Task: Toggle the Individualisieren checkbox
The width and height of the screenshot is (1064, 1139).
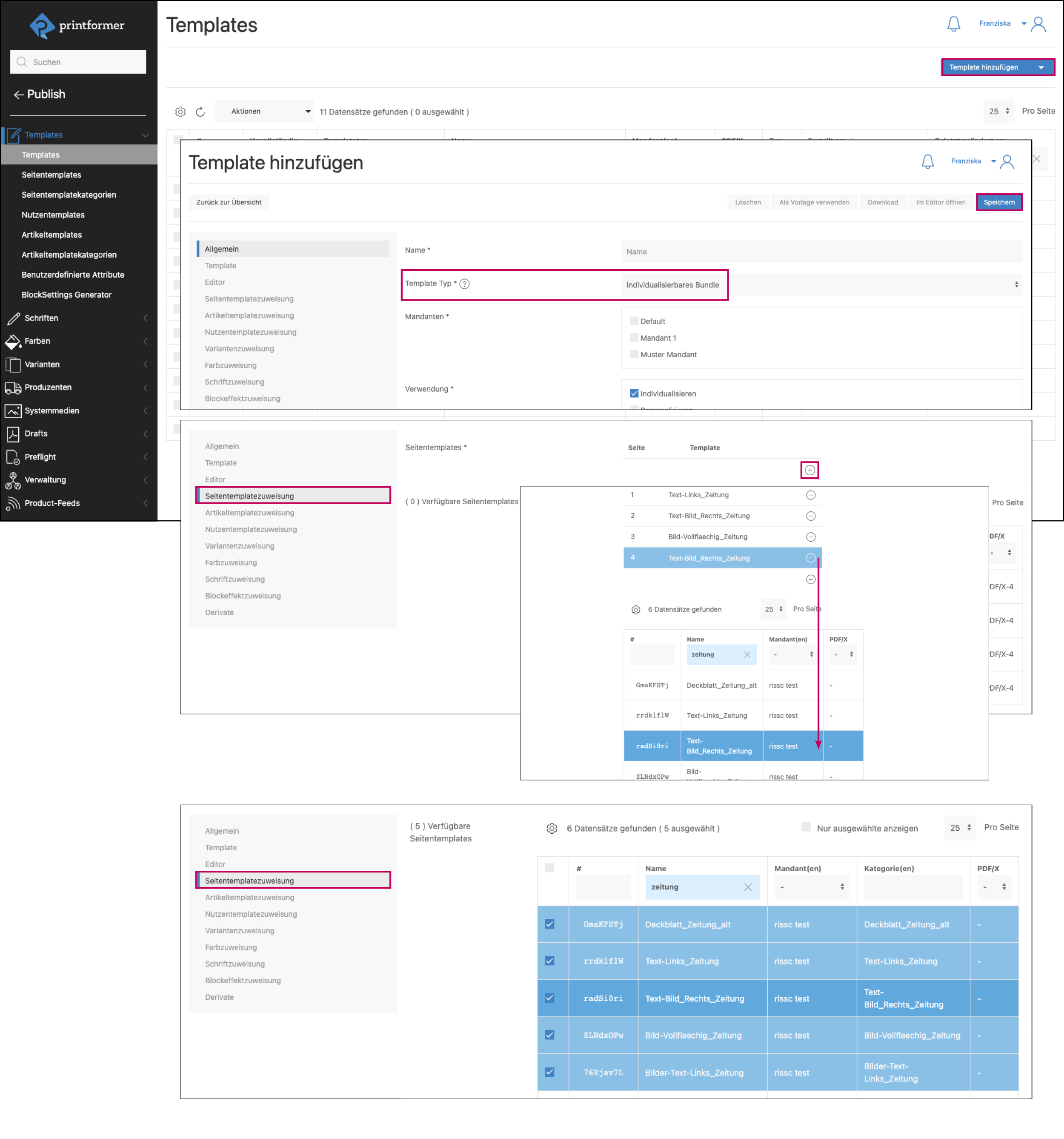Action: tap(634, 393)
